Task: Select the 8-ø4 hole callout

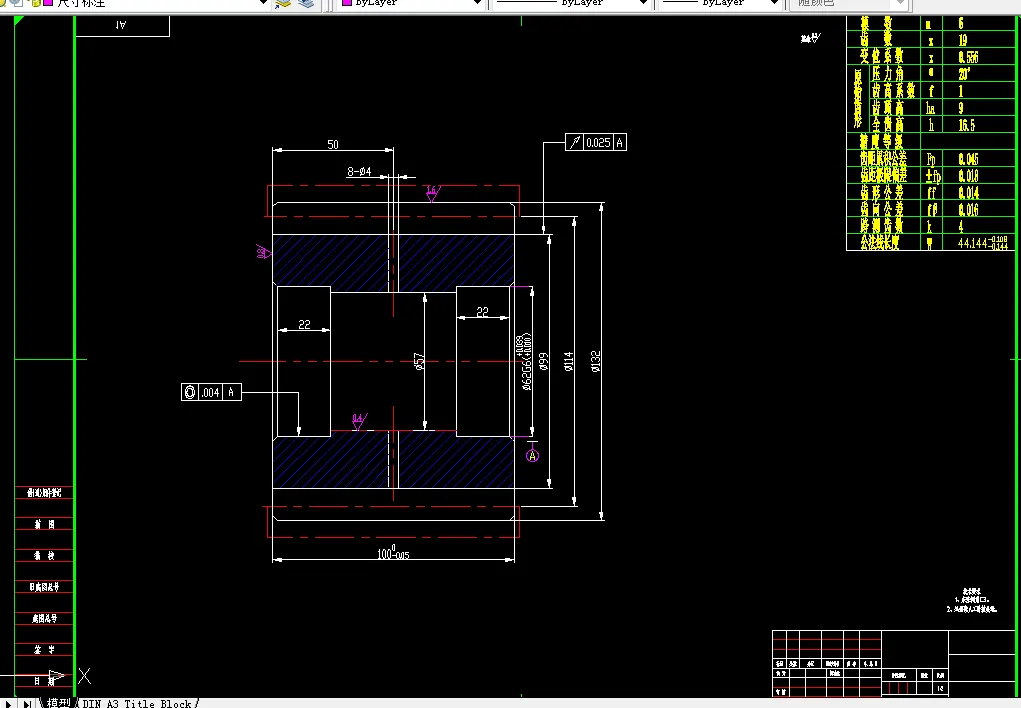Action: [359, 171]
